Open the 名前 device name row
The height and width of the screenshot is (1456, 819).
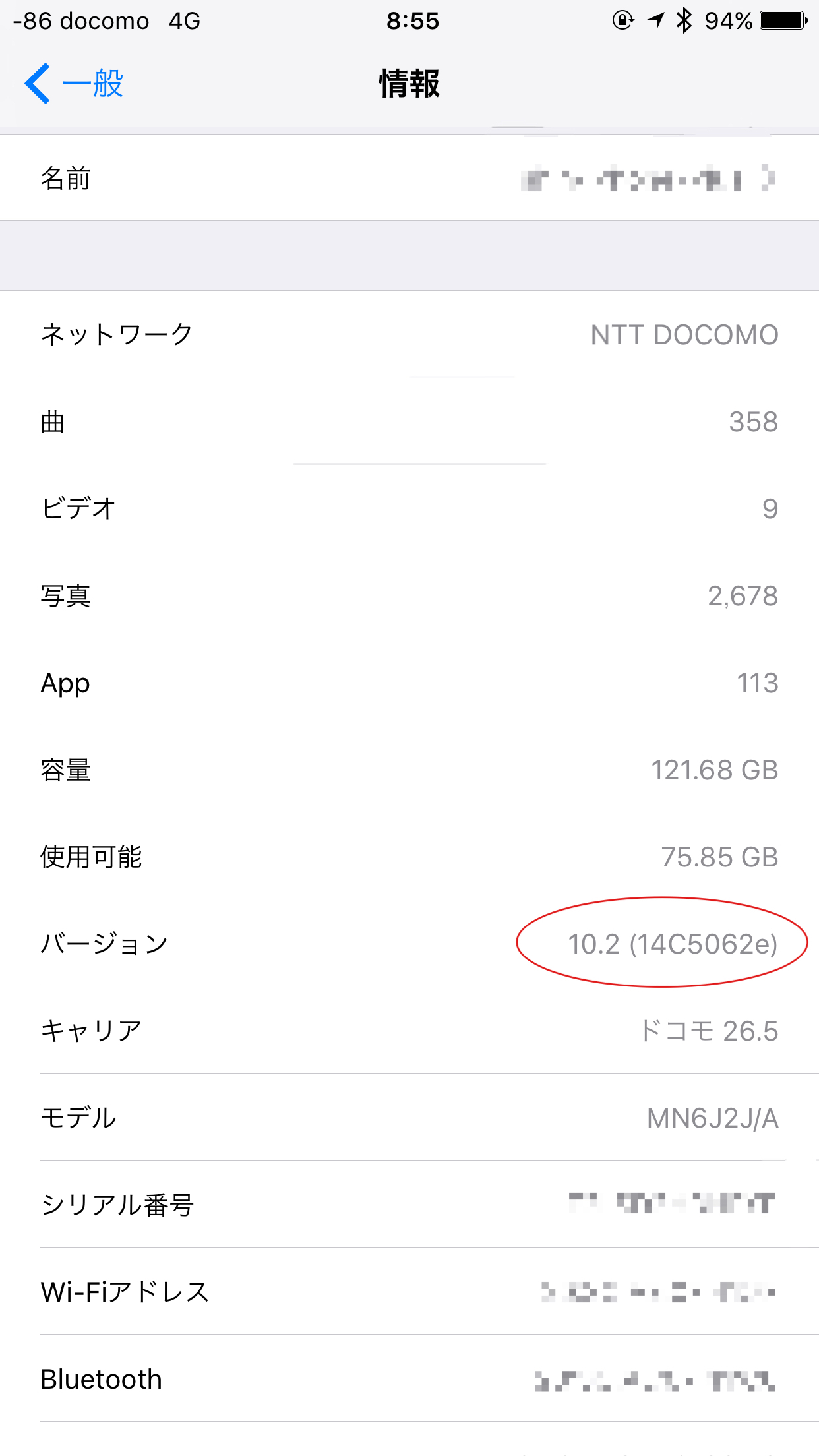pyautogui.click(x=409, y=178)
